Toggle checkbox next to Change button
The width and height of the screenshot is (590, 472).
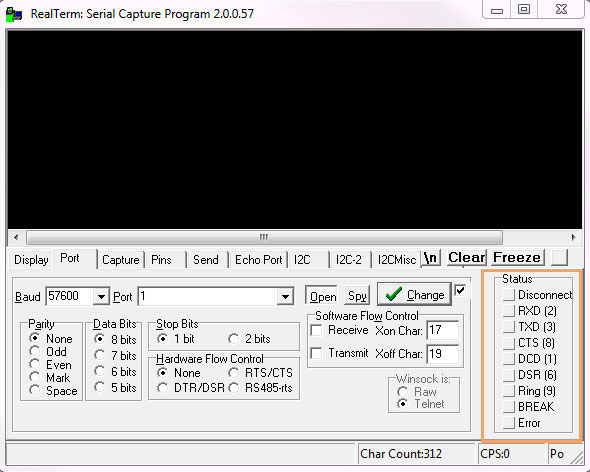[x=461, y=291]
